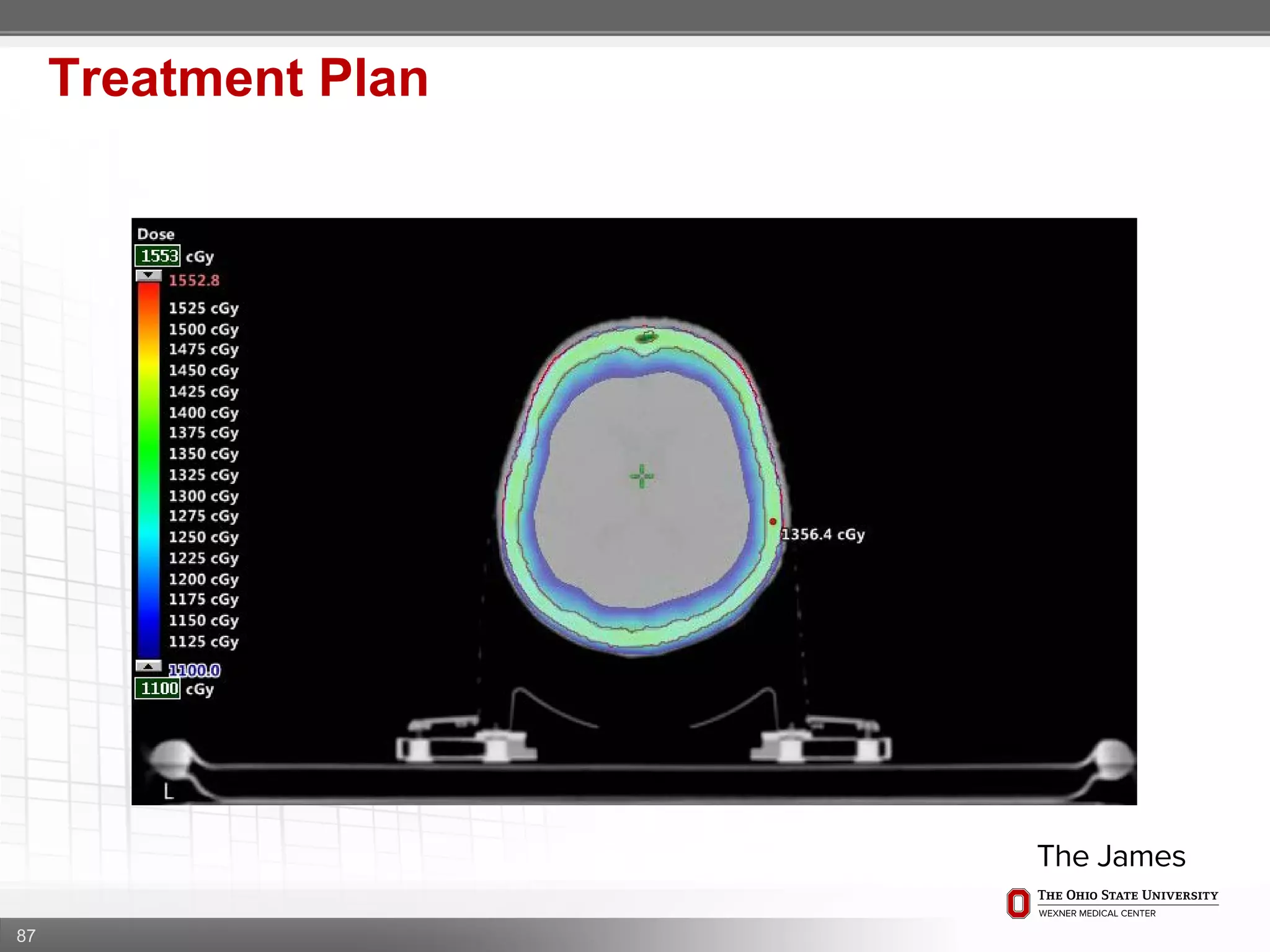Image resolution: width=1270 pixels, height=952 pixels.
Task: Click the Treatment Plan slide title
Action: [238, 78]
